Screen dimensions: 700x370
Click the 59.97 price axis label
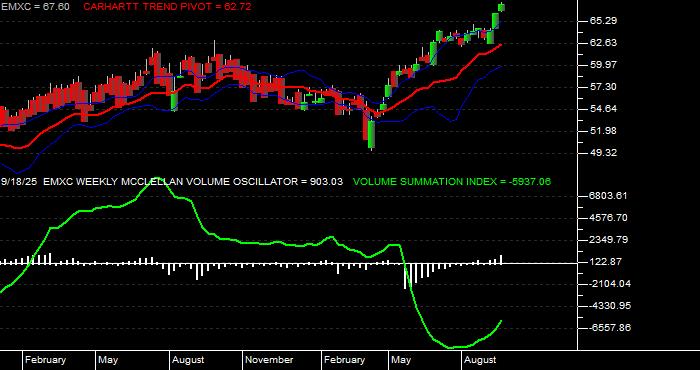click(603, 65)
